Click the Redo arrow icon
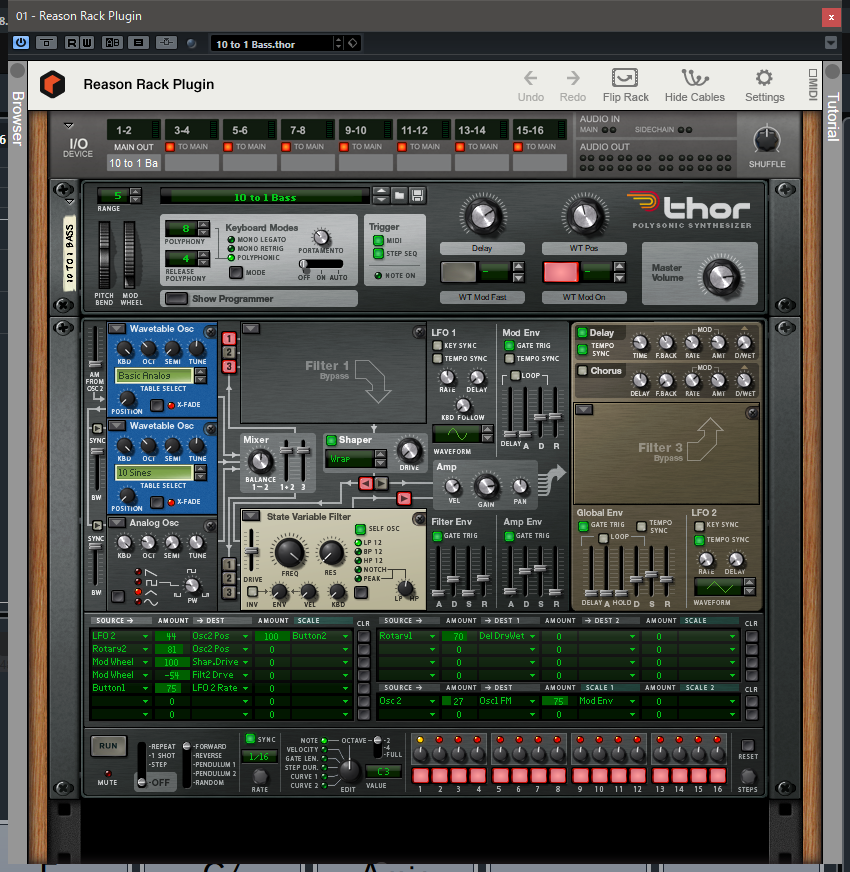 (573, 78)
